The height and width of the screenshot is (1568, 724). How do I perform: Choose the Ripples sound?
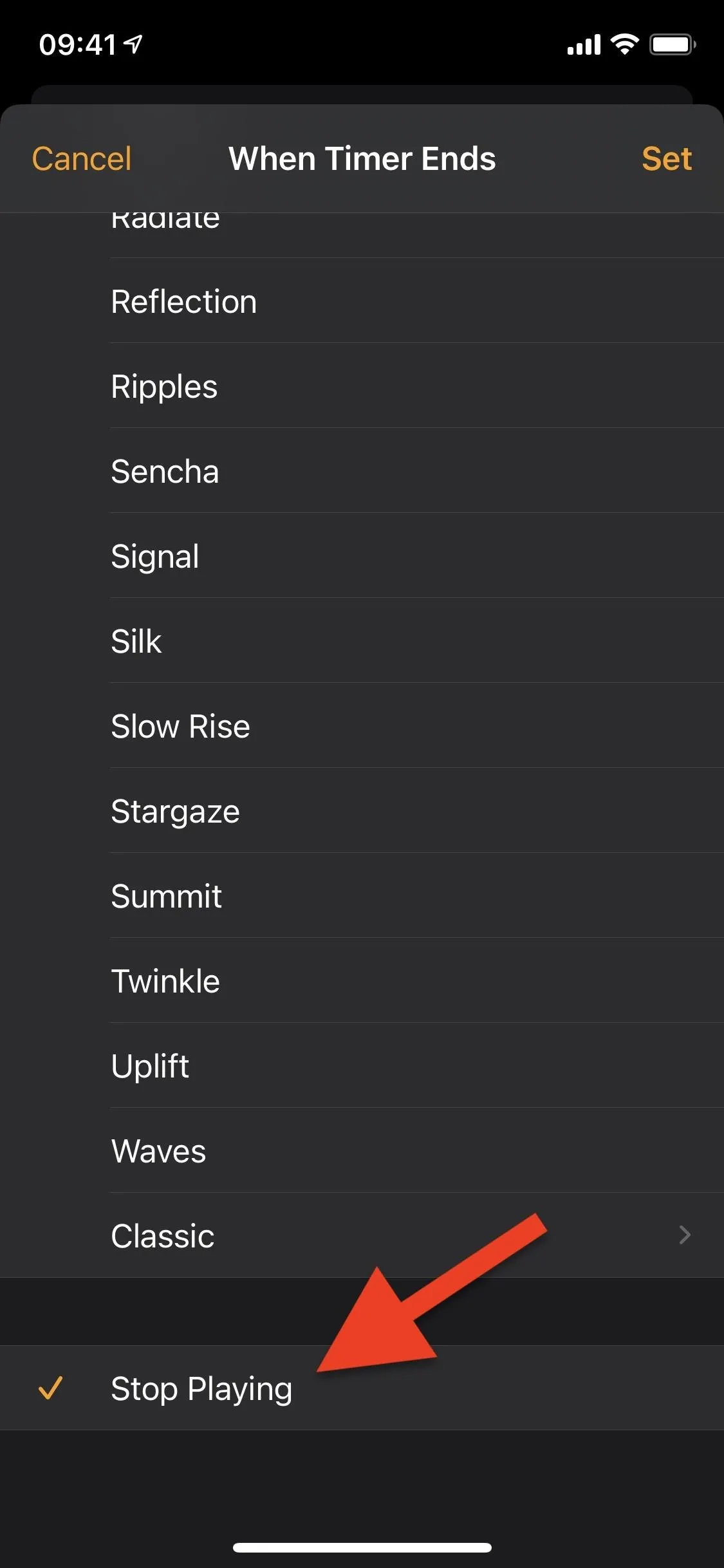362,386
